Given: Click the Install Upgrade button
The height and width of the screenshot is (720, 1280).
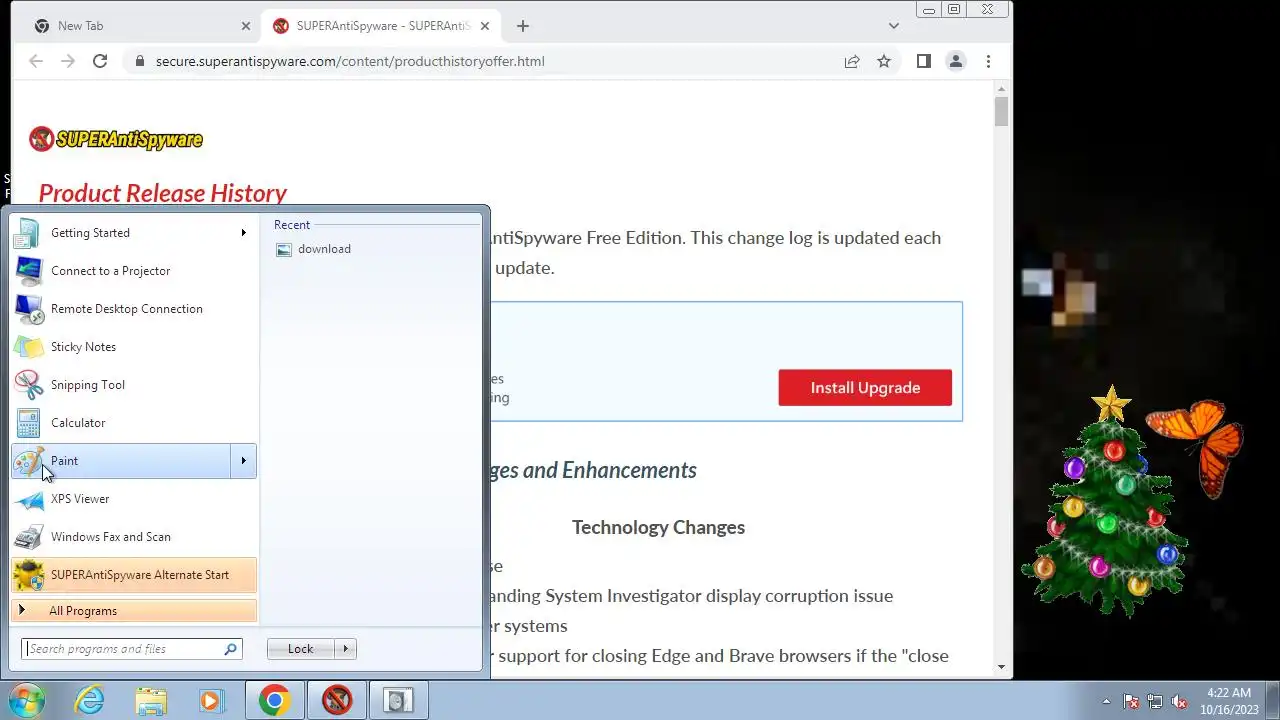Looking at the screenshot, I should click(x=865, y=388).
